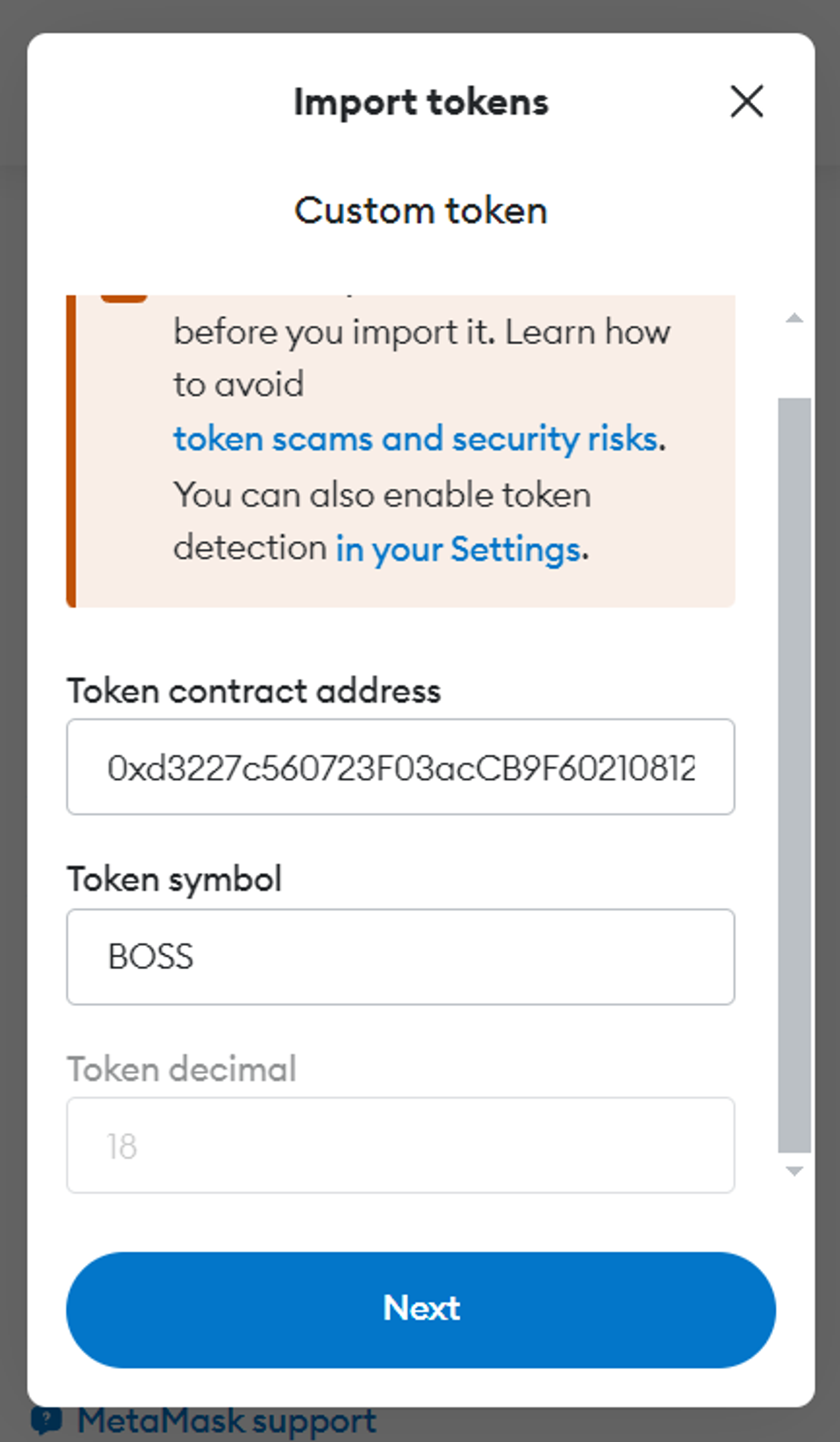The height and width of the screenshot is (1442, 840).
Task: Click the Token decimal field showing 18
Action: [400, 1146]
